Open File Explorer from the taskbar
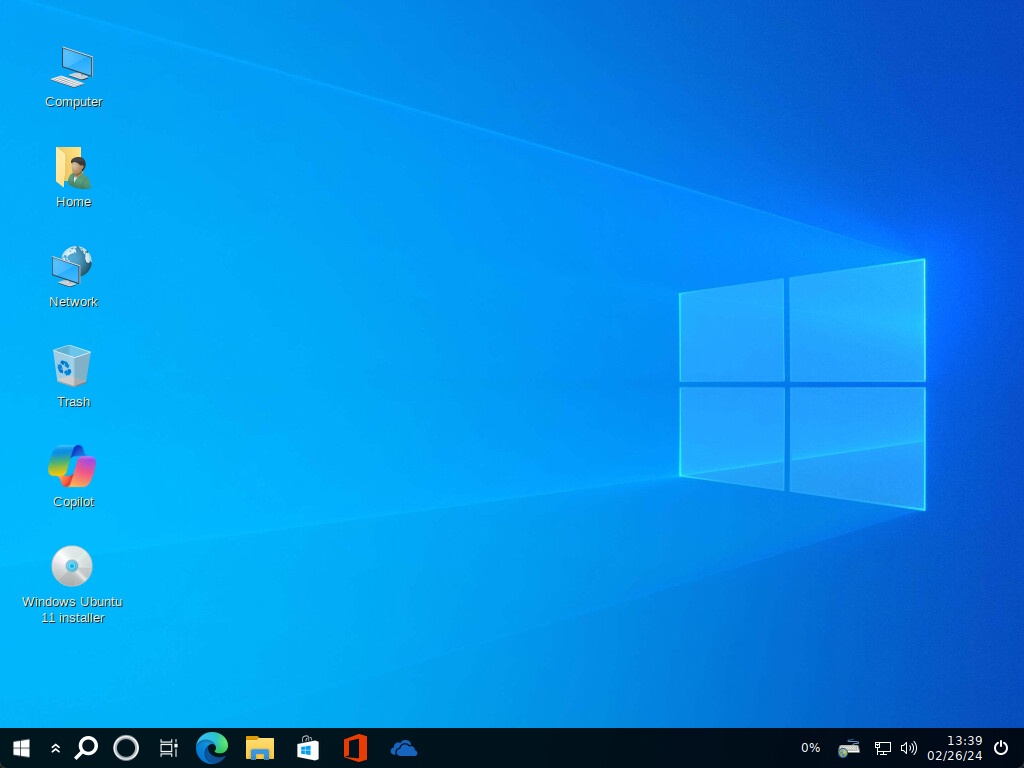Screen dimensions: 1024x768 click(260, 748)
